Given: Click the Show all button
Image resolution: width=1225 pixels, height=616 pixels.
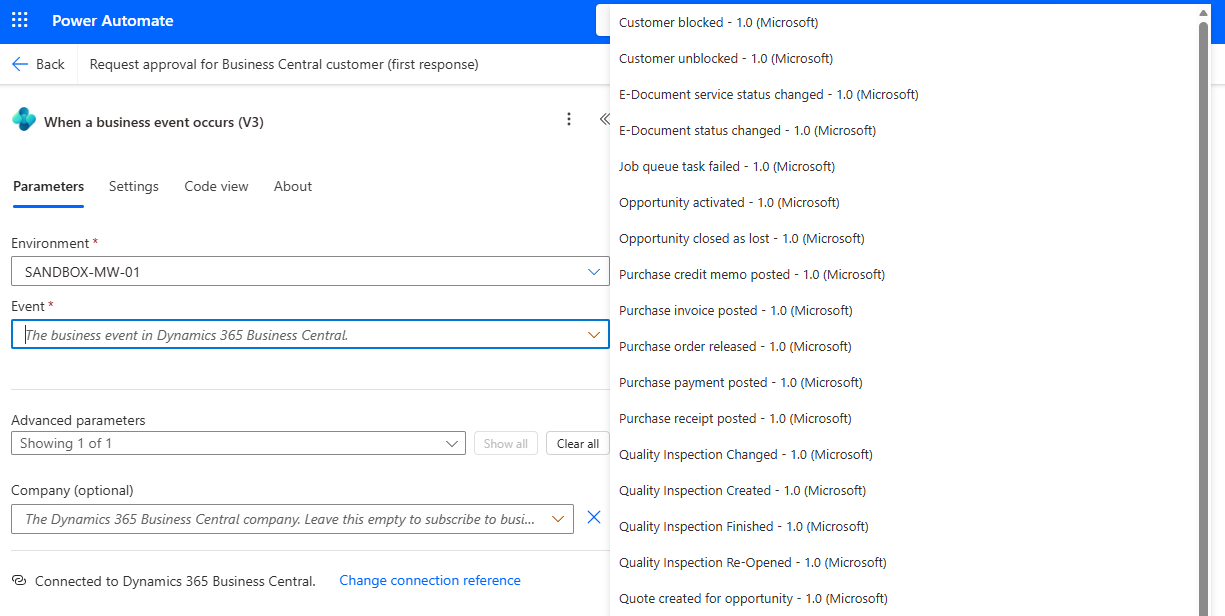Looking at the screenshot, I should pyautogui.click(x=506, y=443).
